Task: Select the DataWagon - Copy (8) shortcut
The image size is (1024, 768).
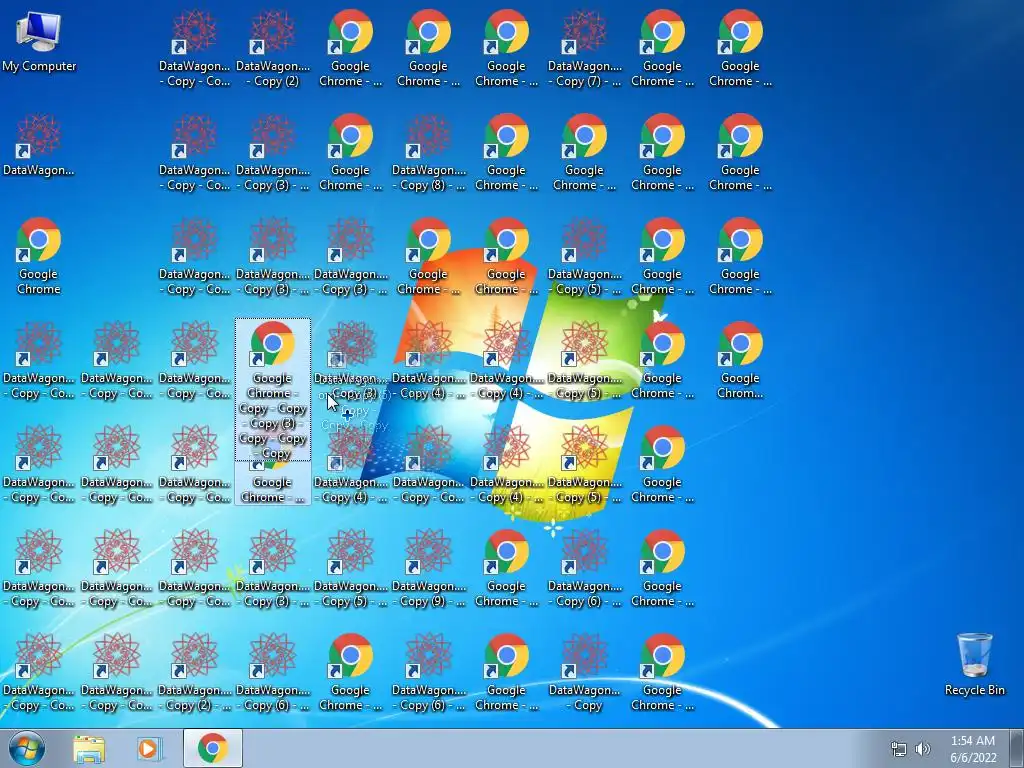Action: click(428, 152)
